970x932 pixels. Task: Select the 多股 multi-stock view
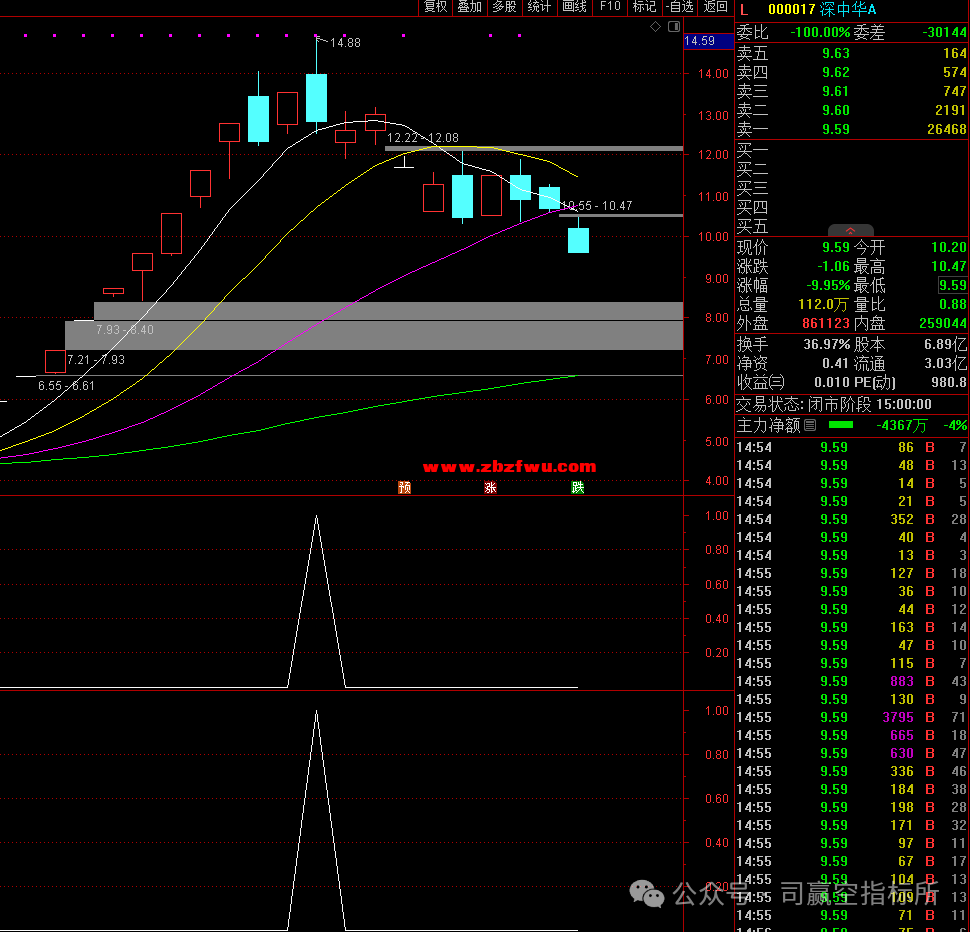point(504,7)
